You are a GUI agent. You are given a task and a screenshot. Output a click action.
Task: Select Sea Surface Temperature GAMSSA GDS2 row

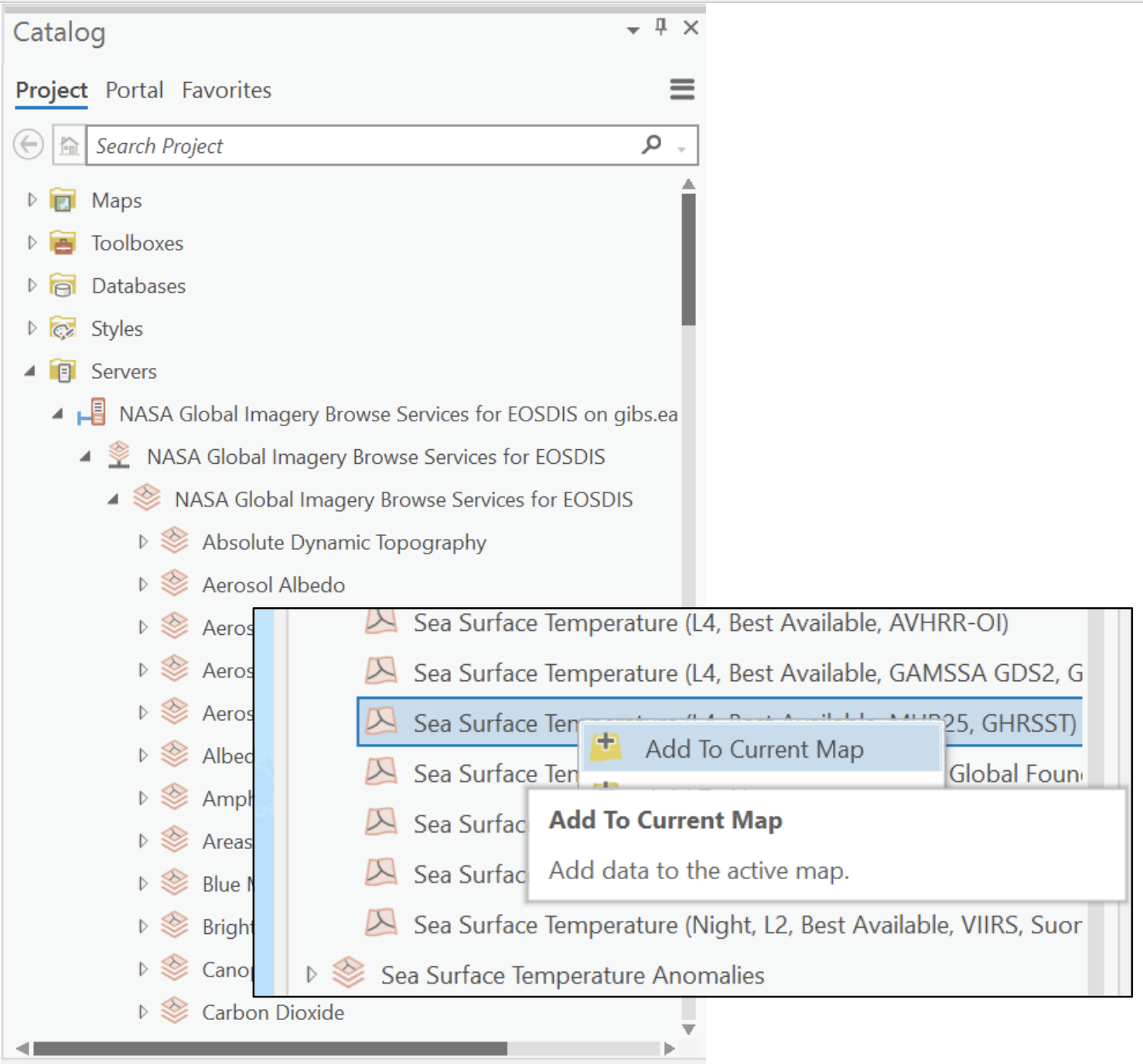pos(747,673)
